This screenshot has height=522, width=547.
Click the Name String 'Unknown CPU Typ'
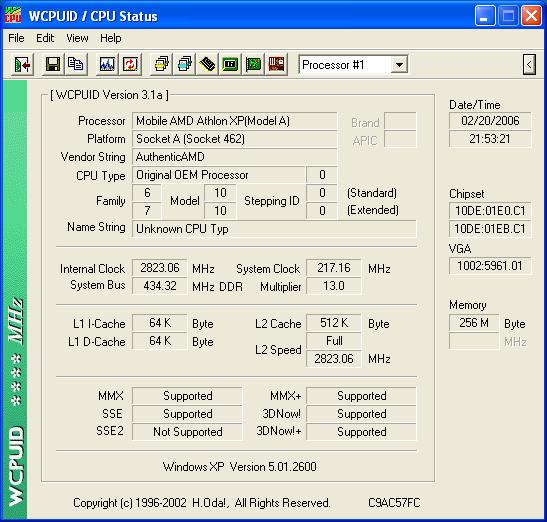[x=274, y=229]
